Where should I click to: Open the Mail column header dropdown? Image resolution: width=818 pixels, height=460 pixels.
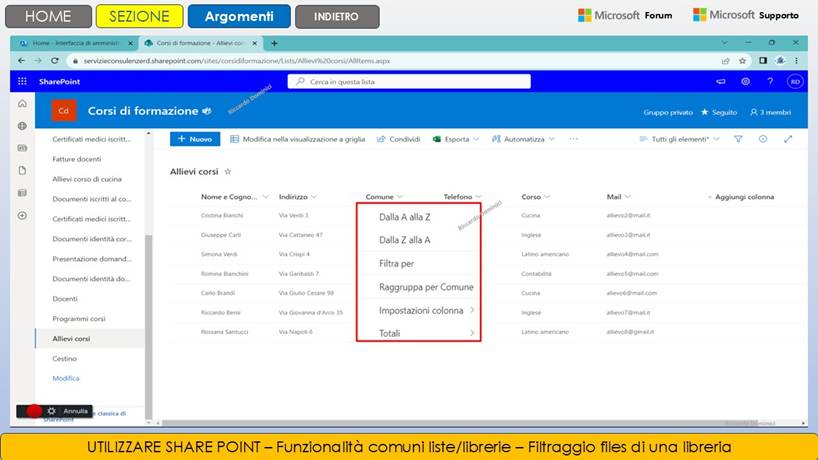[x=628, y=197]
